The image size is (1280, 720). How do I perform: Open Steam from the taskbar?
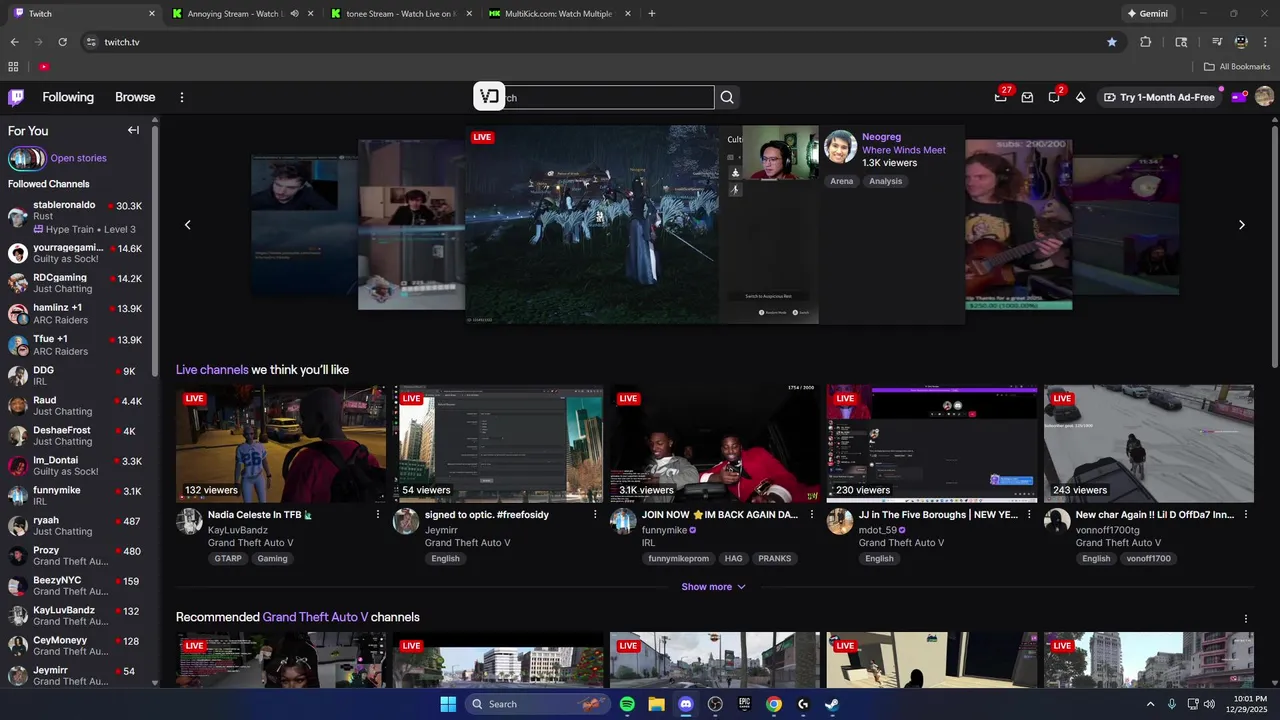(x=832, y=704)
